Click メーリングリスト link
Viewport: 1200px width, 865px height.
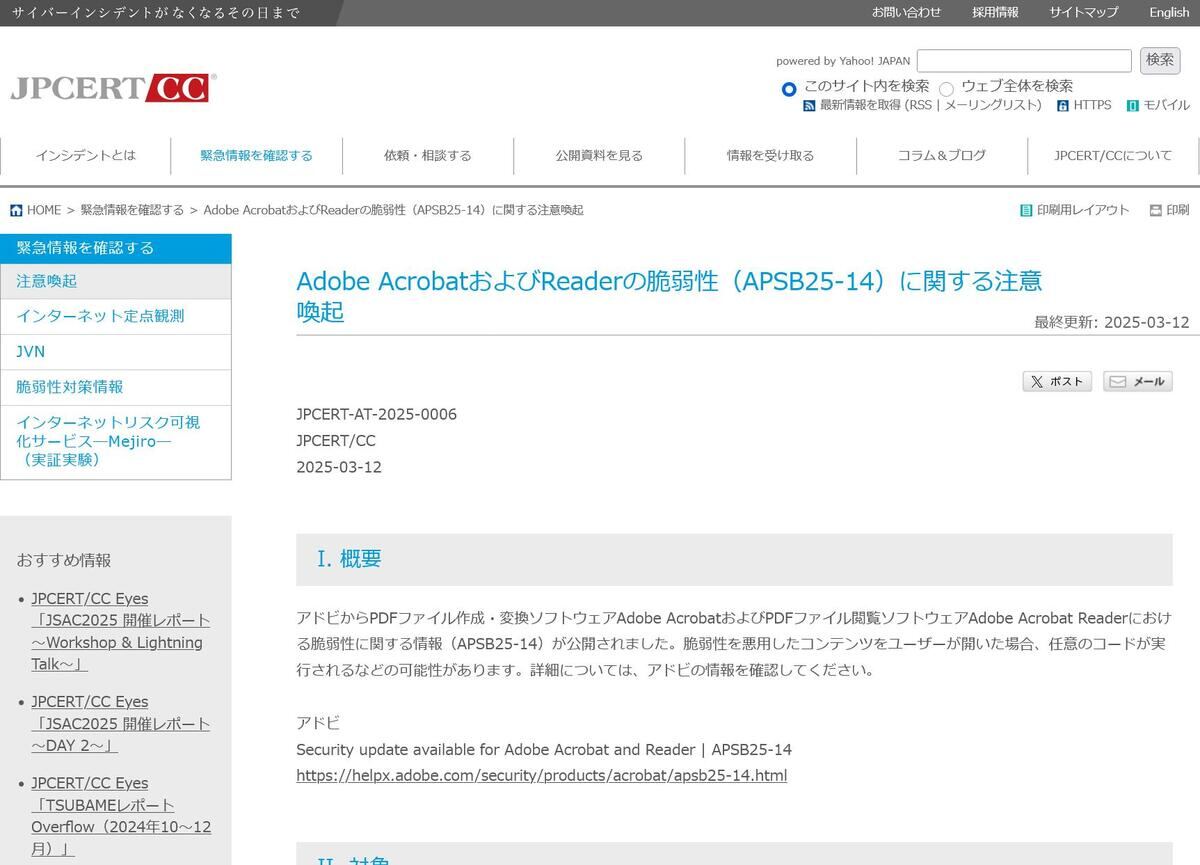pos(990,105)
